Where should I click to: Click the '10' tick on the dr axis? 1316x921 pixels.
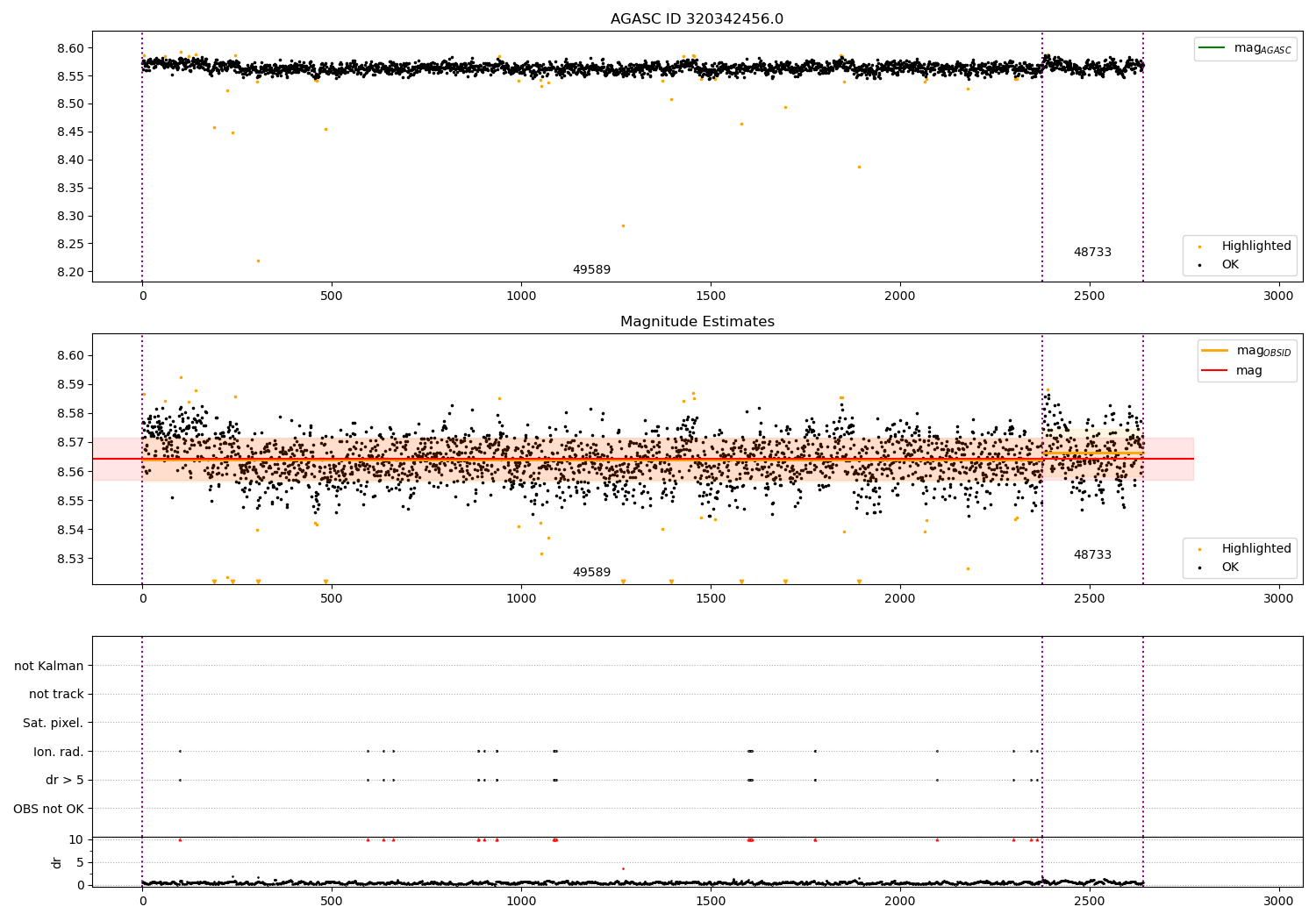point(76,839)
